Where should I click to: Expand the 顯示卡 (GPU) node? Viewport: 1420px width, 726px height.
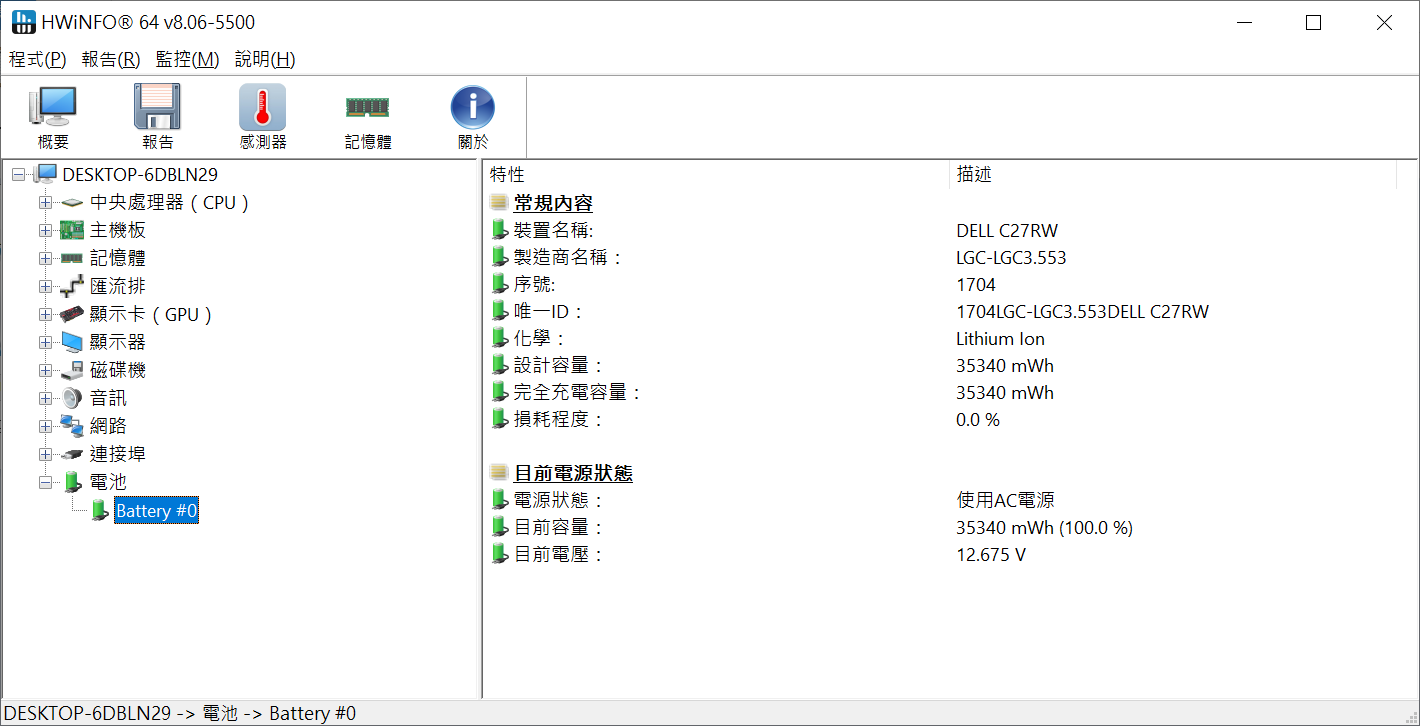[45, 314]
